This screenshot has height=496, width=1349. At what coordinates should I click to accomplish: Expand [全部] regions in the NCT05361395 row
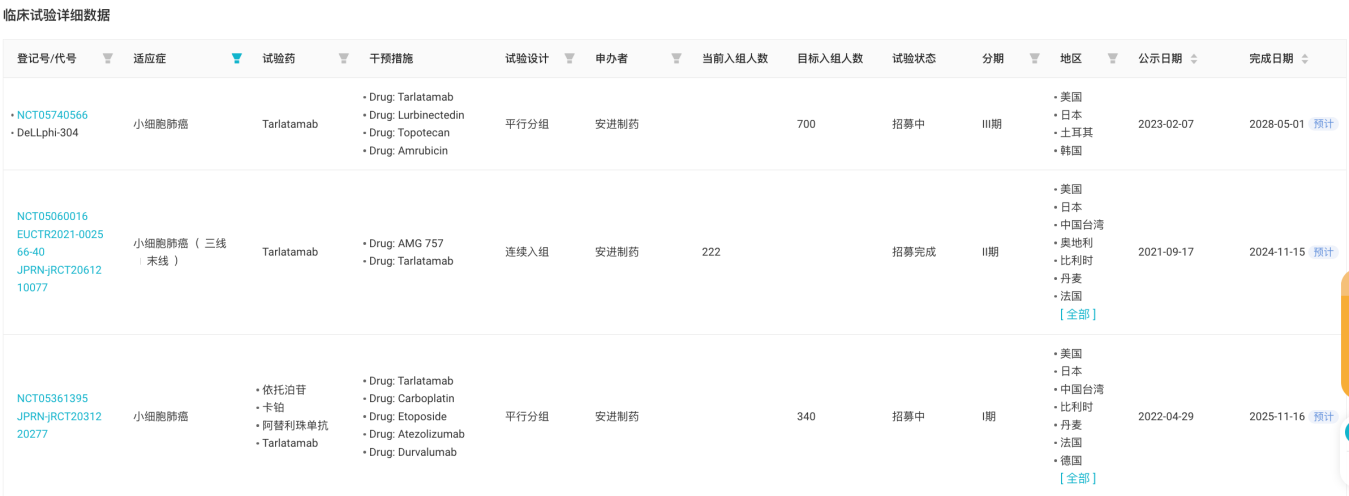tap(1077, 478)
